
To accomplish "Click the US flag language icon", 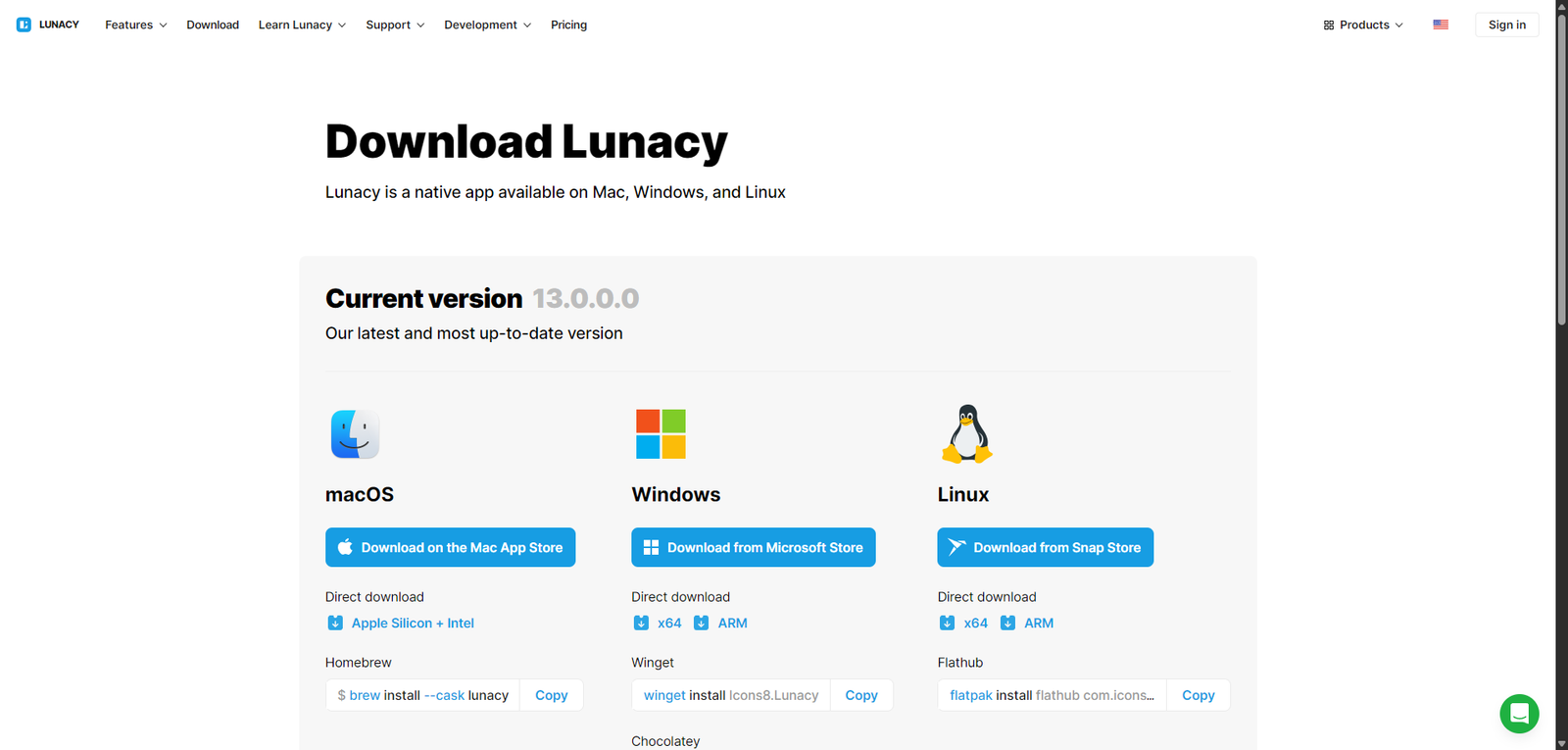I will pyautogui.click(x=1440, y=25).
